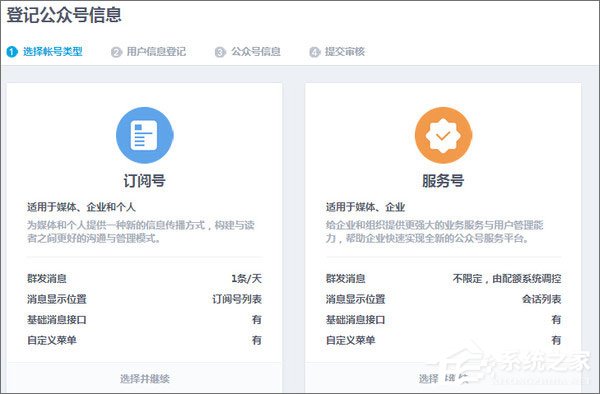Click 有 value beside 订阅号 基础消息接口
Image resolution: width=600 pixels, height=394 pixels.
257,319
